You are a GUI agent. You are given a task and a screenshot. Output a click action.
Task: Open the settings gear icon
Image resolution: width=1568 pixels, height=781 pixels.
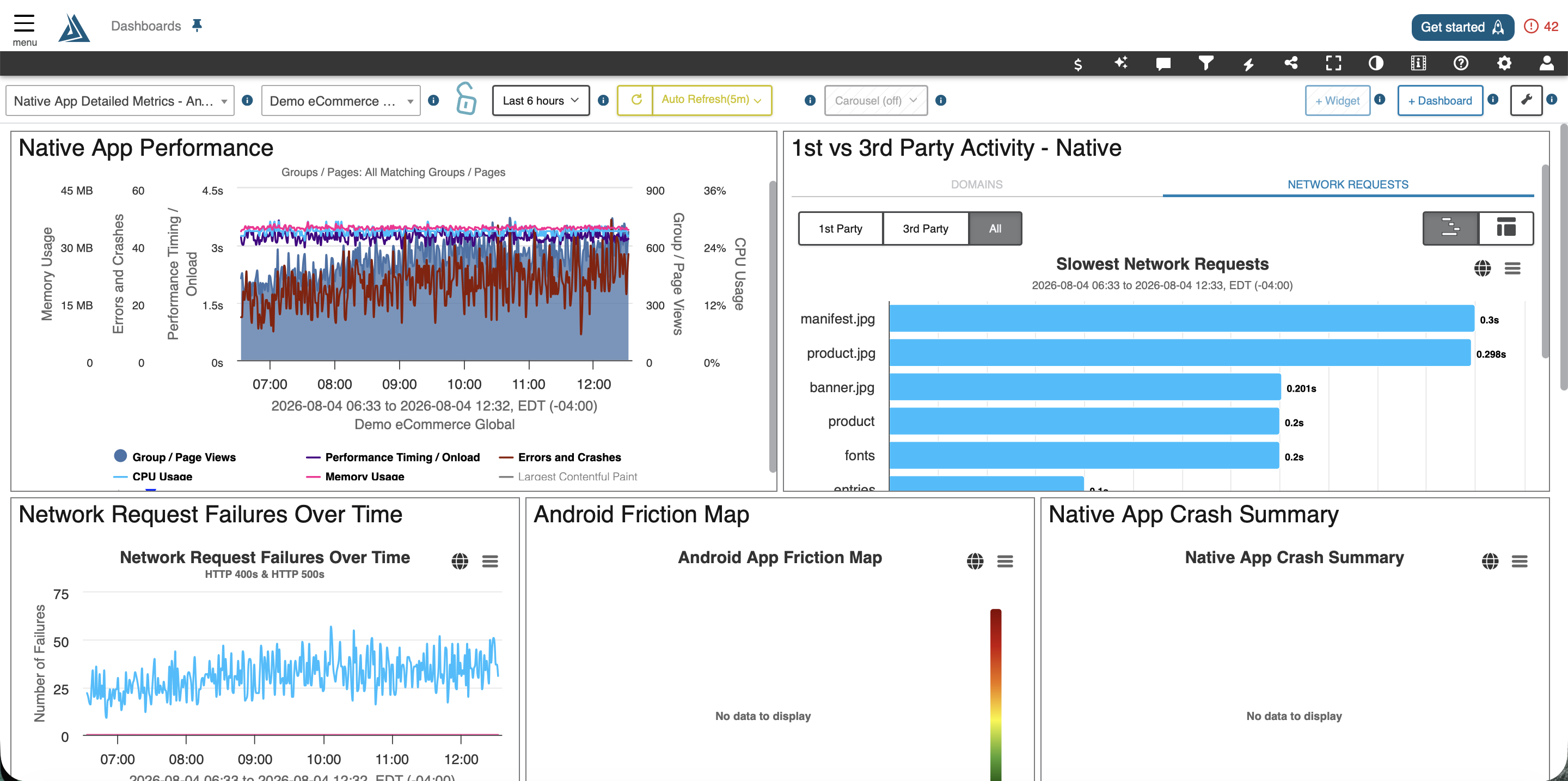[x=1504, y=63]
